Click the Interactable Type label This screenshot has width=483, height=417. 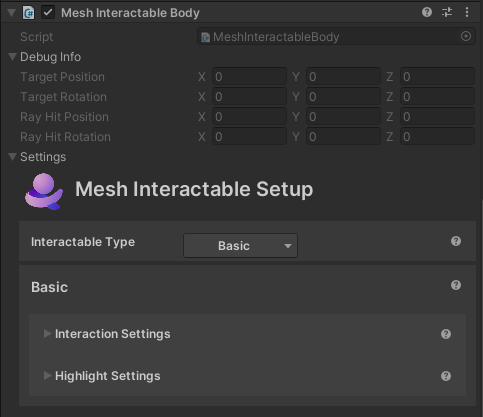click(x=83, y=242)
